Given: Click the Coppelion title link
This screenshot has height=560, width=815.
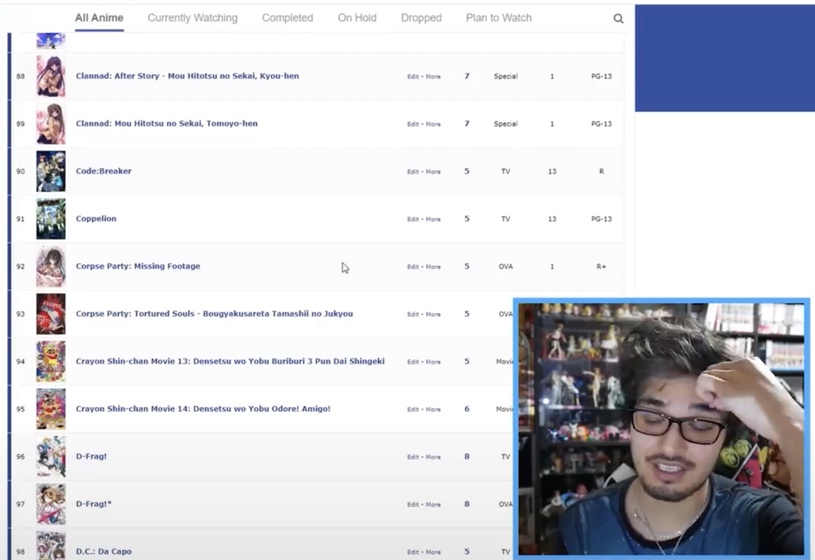Looking at the screenshot, I should point(97,219).
